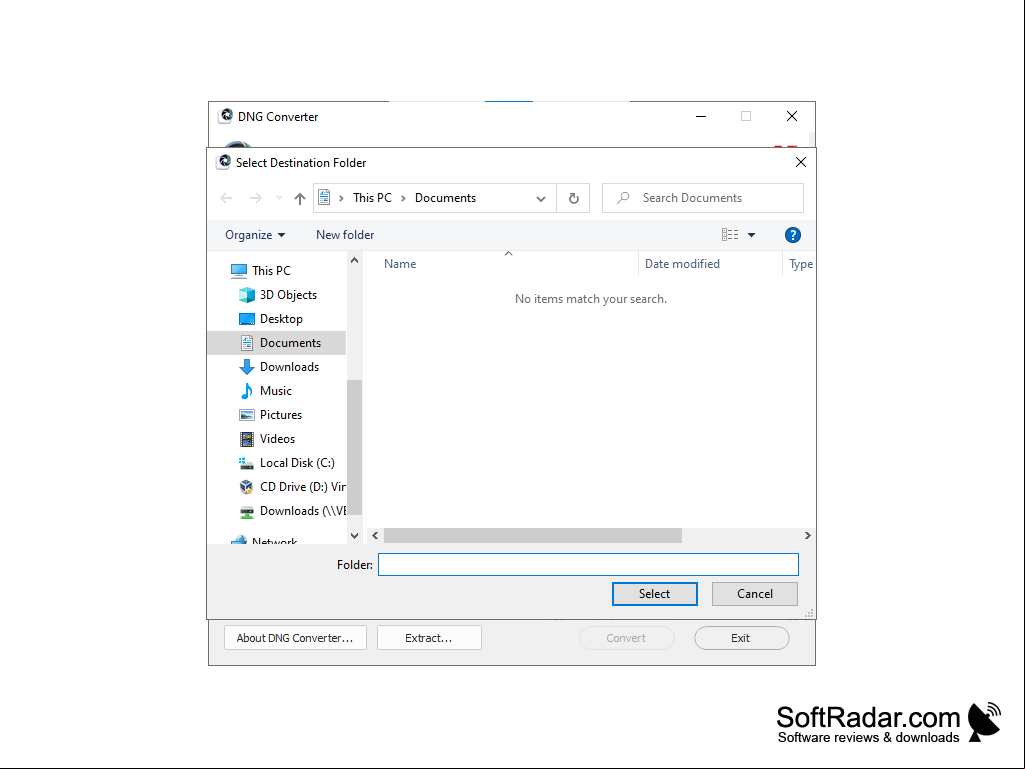Open the view options dropdown arrow
Viewport: 1025px width, 769px height.
(752, 235)
